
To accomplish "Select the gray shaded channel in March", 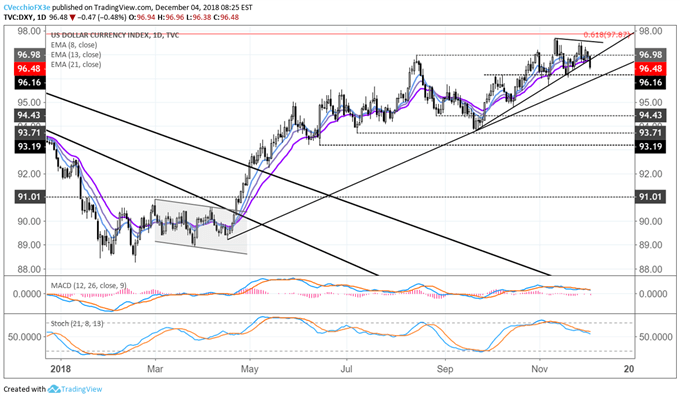I will coord(201,226).
